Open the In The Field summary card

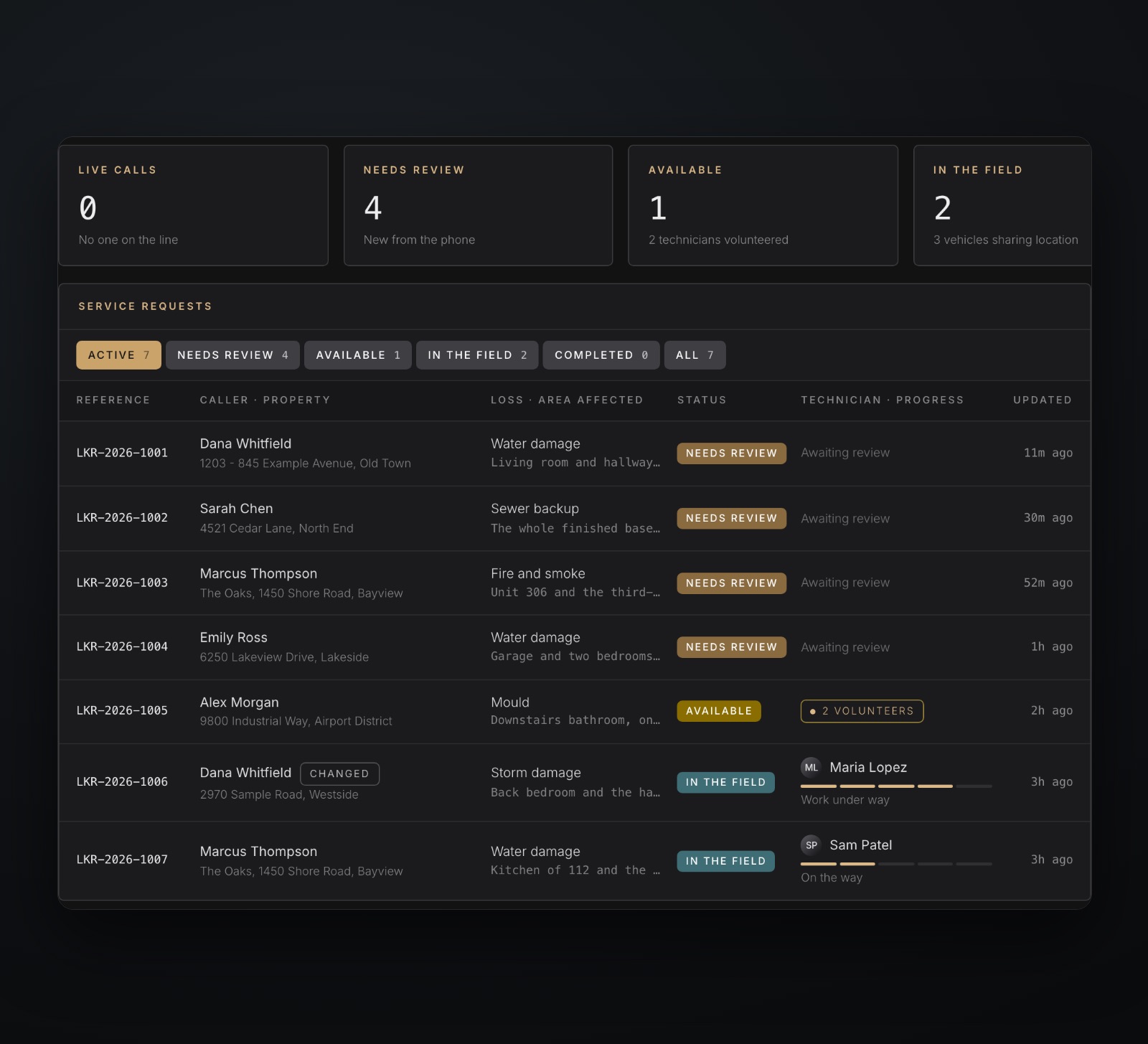click(1002, 205)
